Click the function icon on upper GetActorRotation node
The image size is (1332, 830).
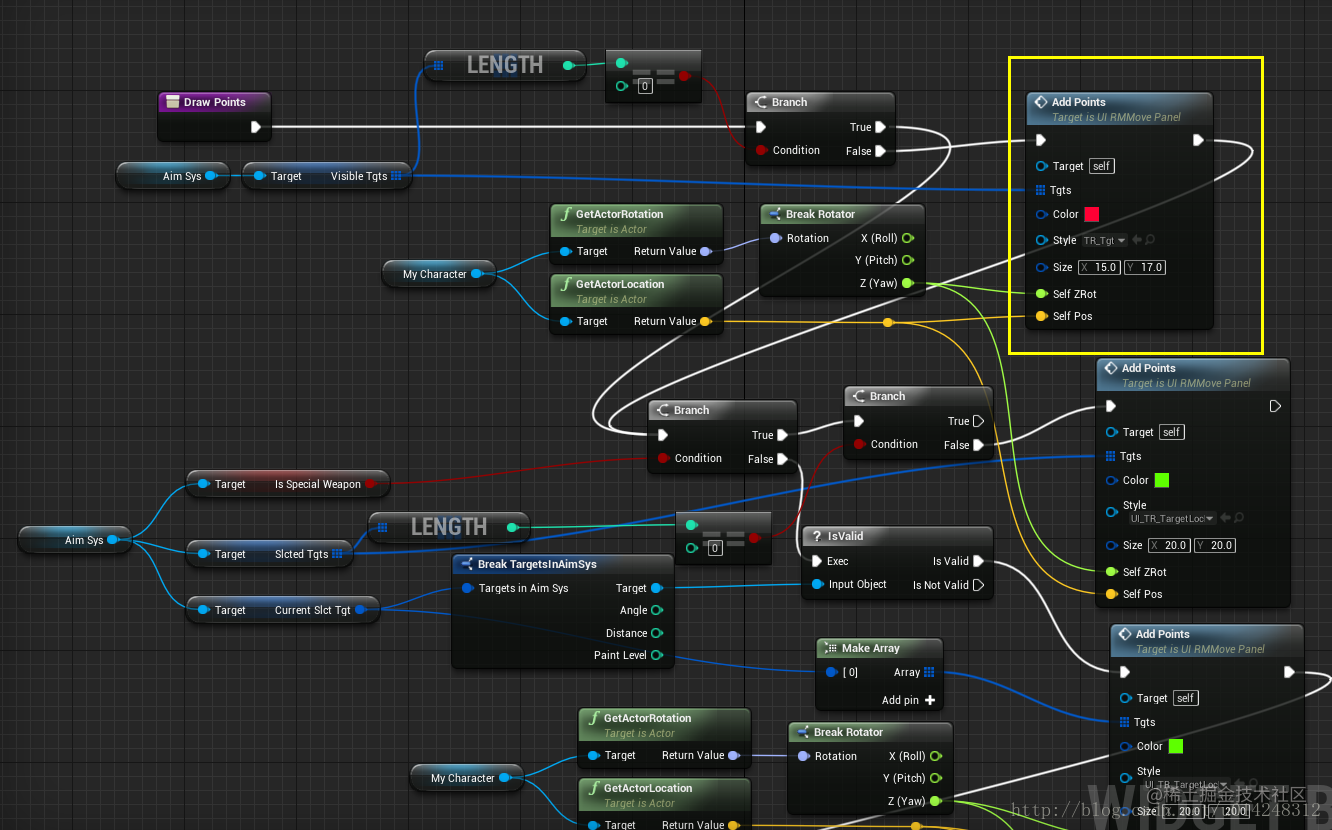pyautogui.click(x=566, y=214)
